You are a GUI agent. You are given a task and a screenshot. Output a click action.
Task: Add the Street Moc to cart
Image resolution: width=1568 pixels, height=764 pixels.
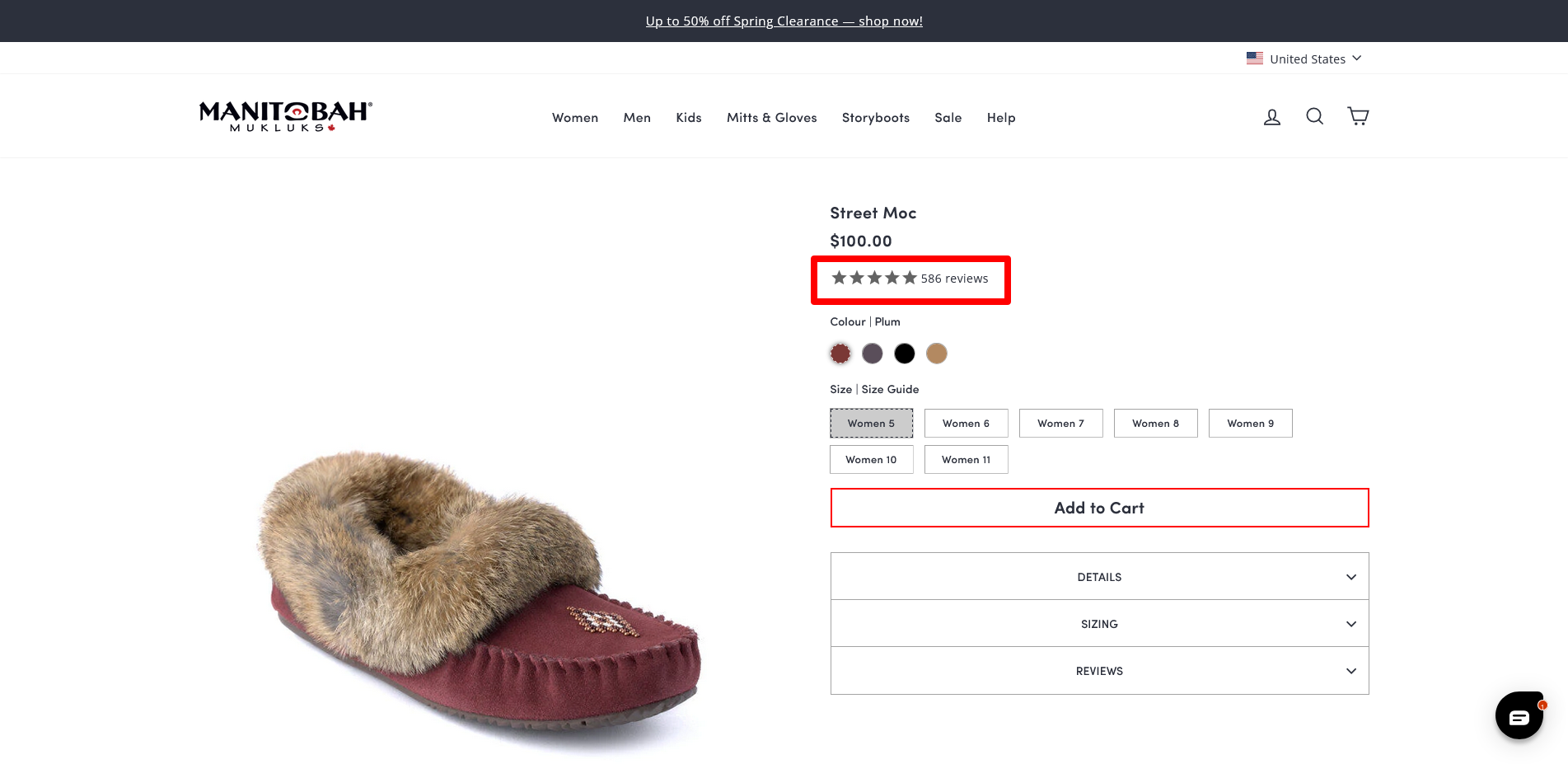pyautogui.click(x=1099, y=509)
